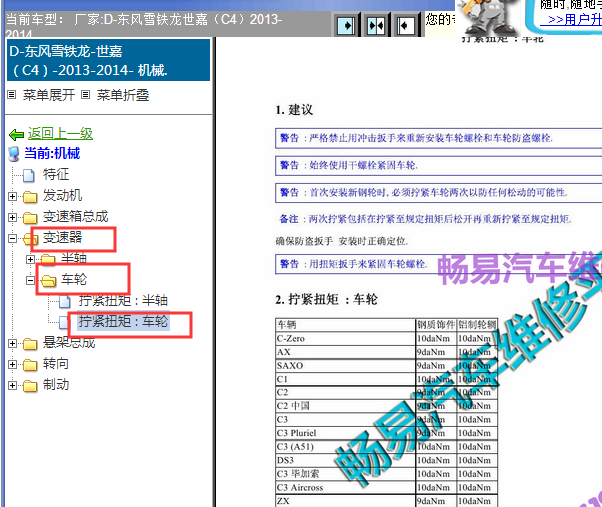This screenshot has width=602, height=507.
Task: Click the computer icon beside 当前:机械
Action: point(14,154)
